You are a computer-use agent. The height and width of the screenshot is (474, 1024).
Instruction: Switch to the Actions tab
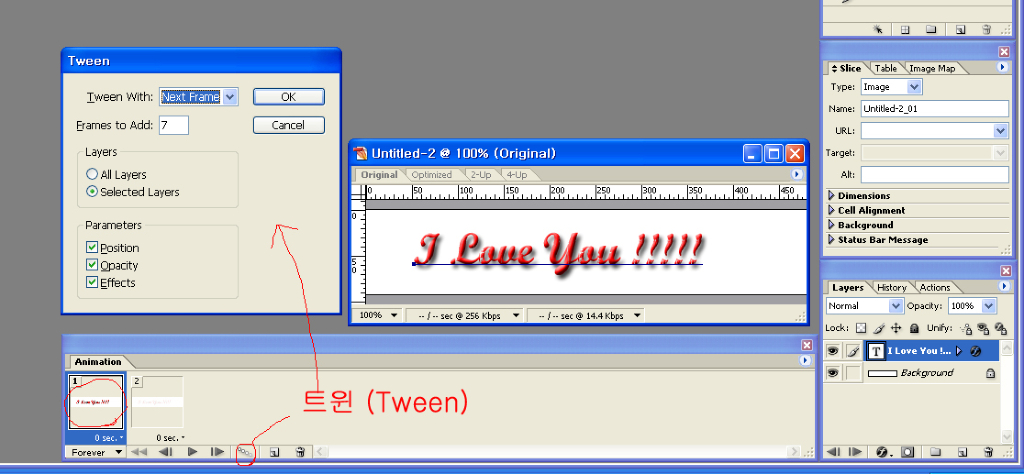point(935,287)
